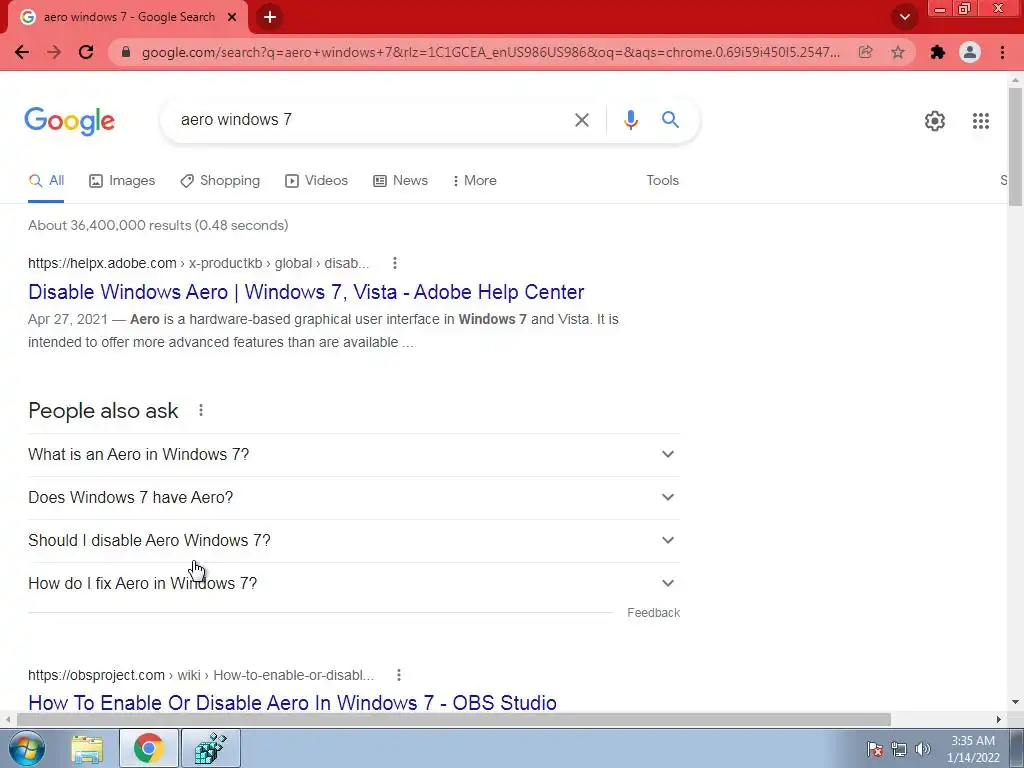
Task: Close the 'aero windows 7' tab
Action: click(x=232, y=18)
